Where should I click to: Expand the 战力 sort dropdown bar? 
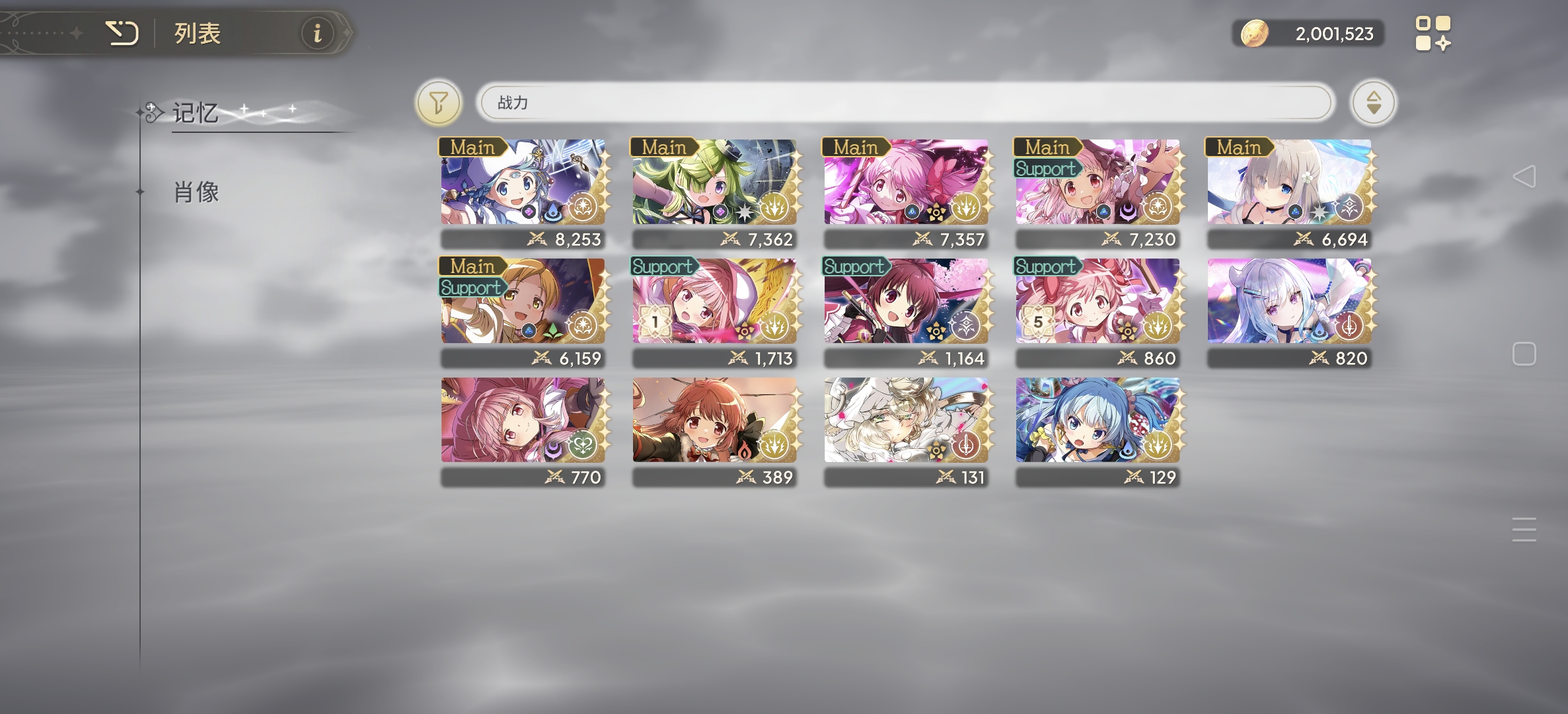tap(904, 102)
